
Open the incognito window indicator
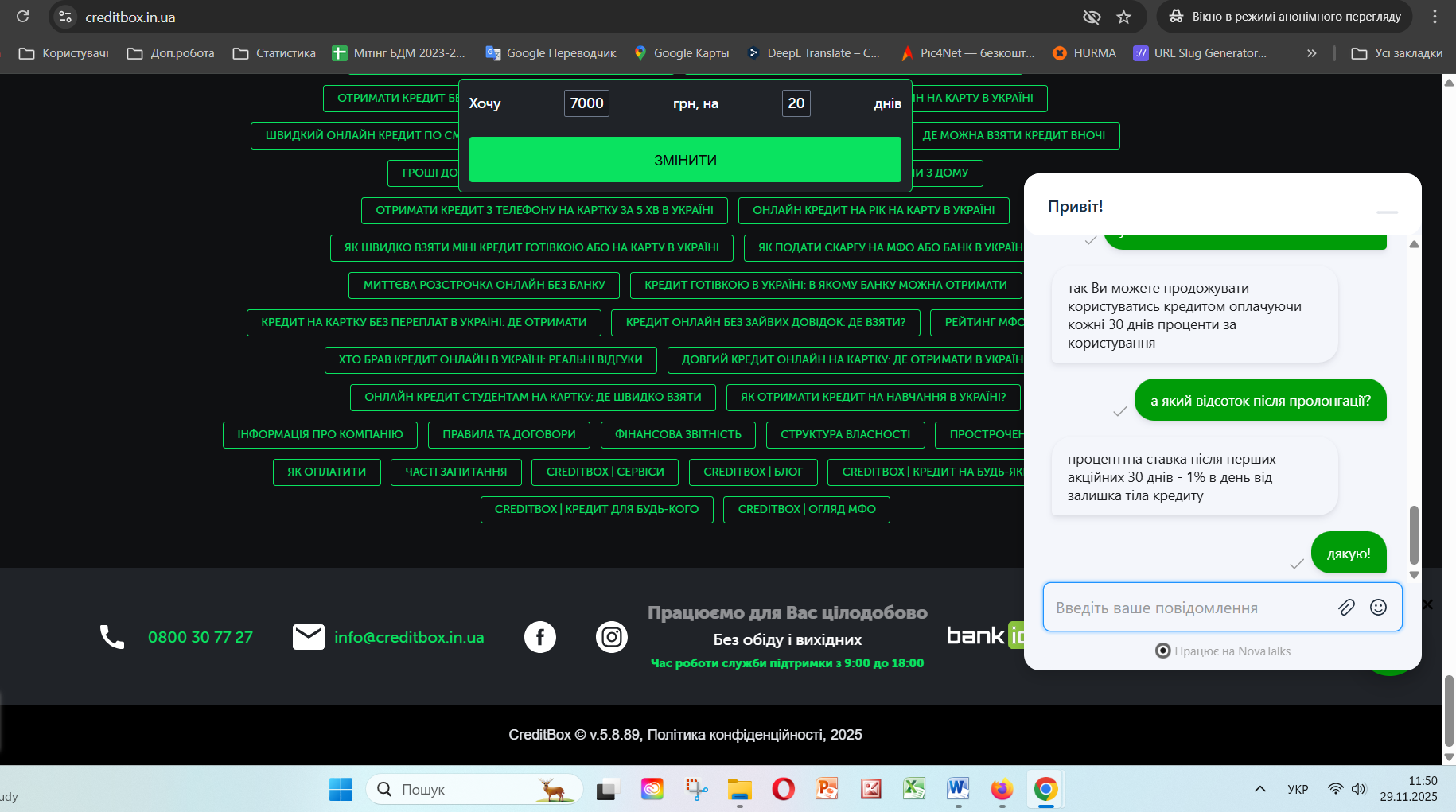(1285, 17)
